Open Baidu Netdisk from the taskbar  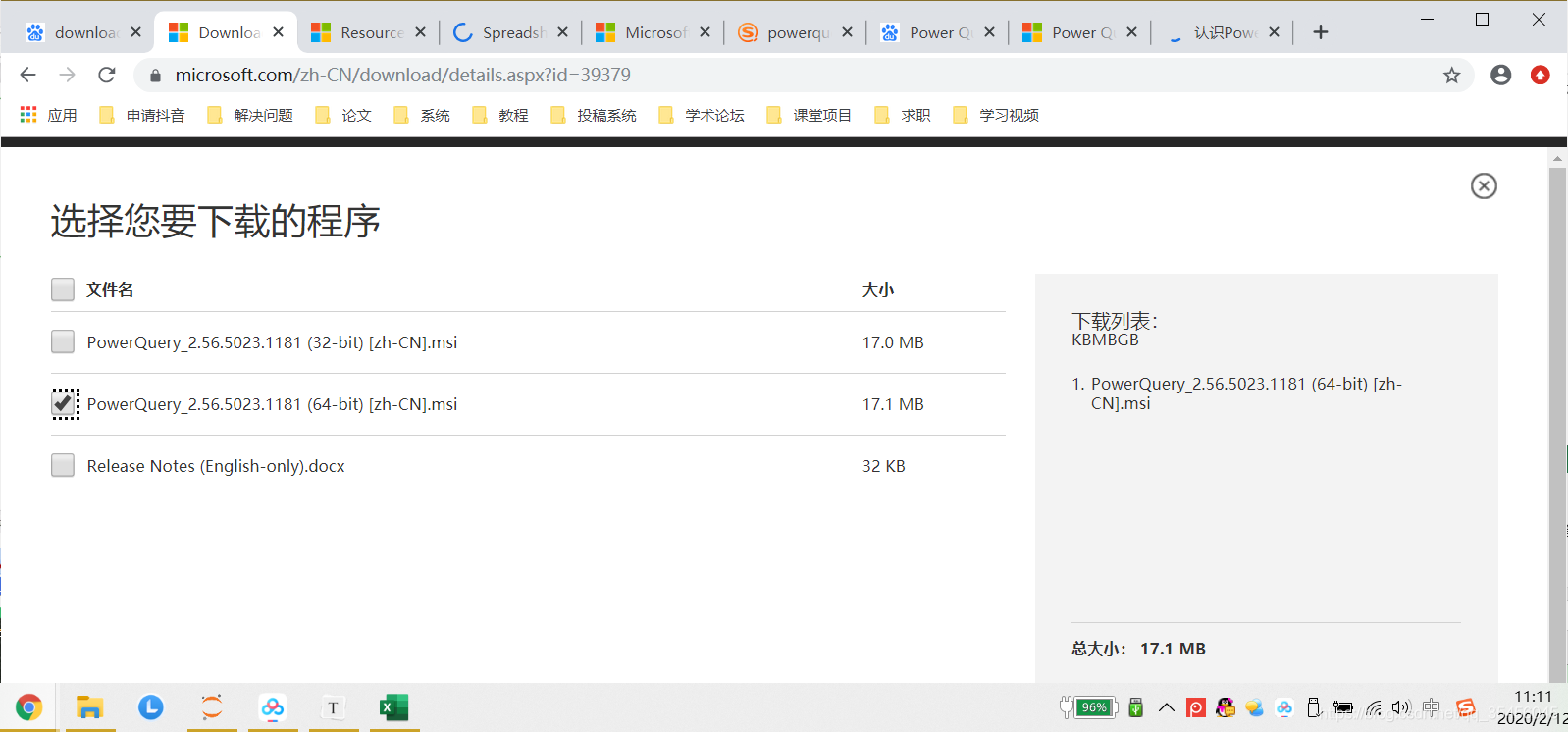pos(273,707)
